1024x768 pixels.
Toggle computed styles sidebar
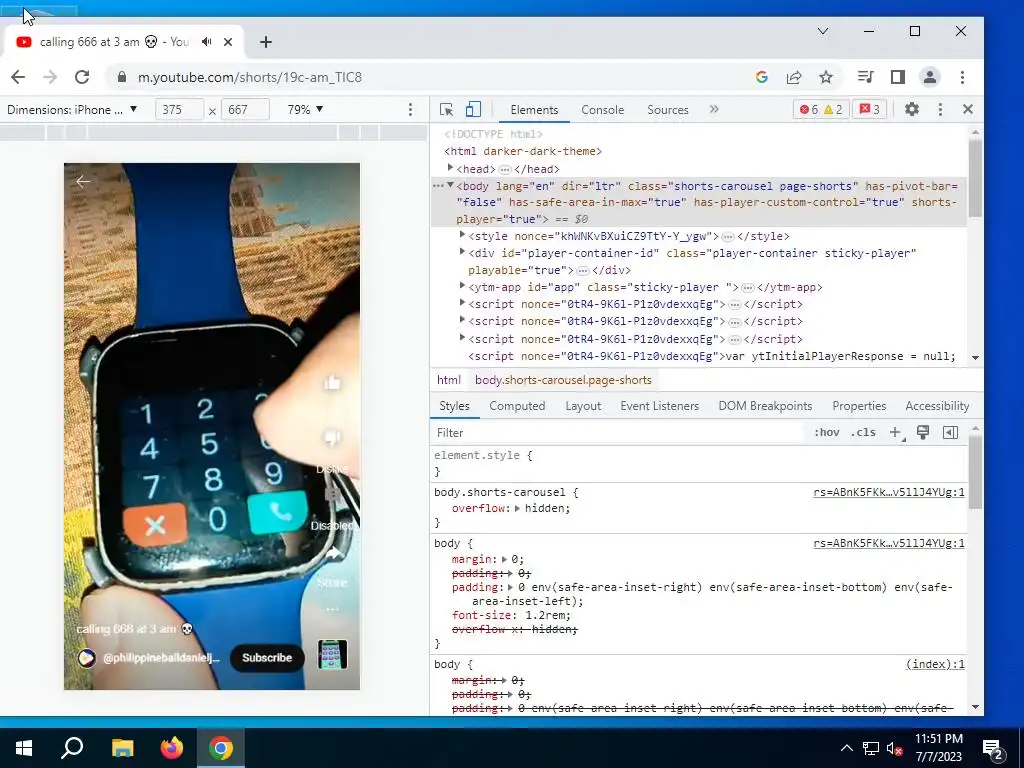(951, 432)
